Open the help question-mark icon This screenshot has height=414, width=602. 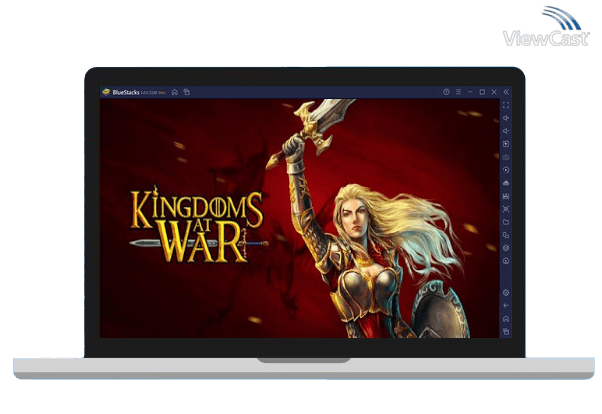pos(446,92)
